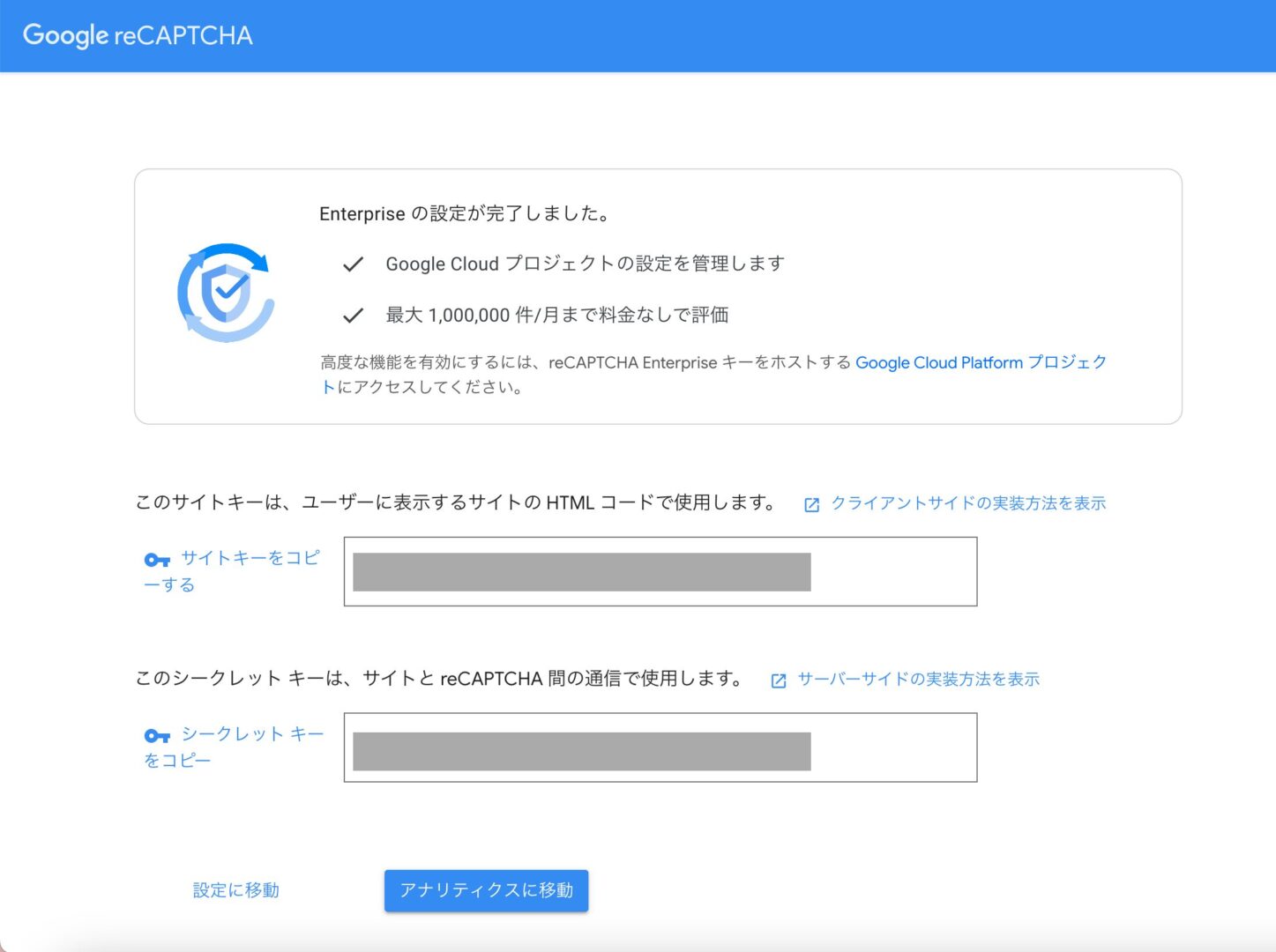Click text Google Cloud プロジェクトの設定を管理します

585,264
